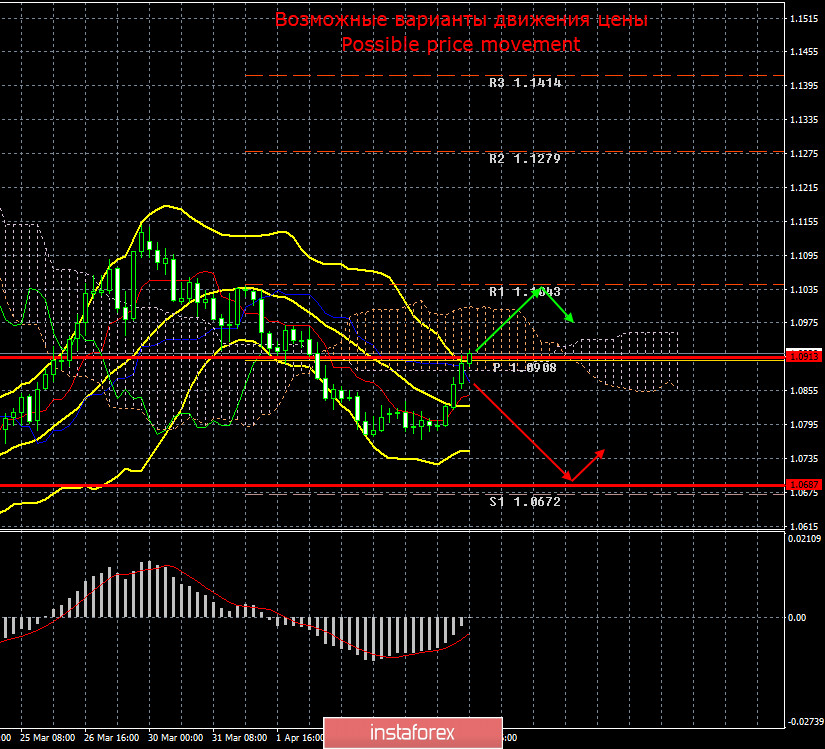Click the Russian title 'Возможные варианты движения цены'

461,20
